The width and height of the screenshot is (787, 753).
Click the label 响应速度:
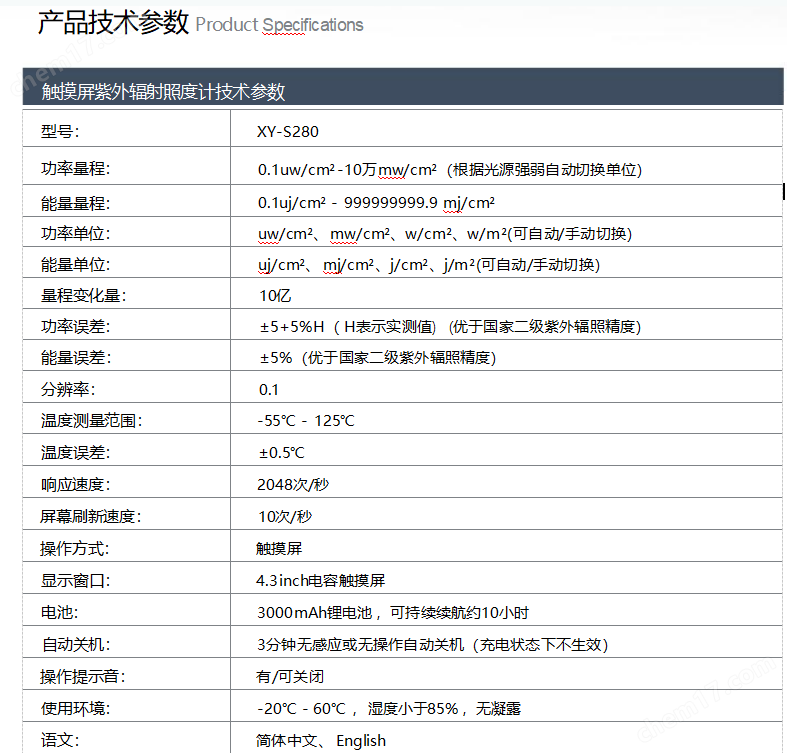click(75, 484)
